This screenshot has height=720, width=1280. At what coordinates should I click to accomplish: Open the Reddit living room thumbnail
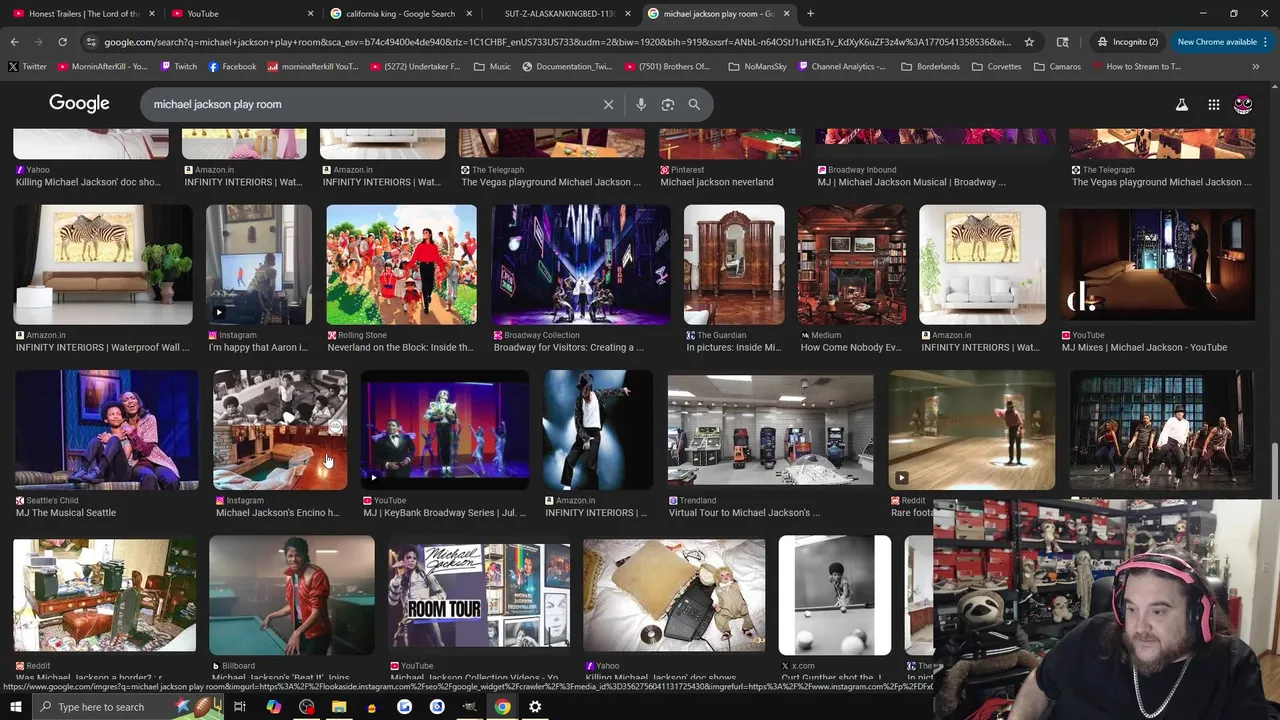tap(105, 595)
